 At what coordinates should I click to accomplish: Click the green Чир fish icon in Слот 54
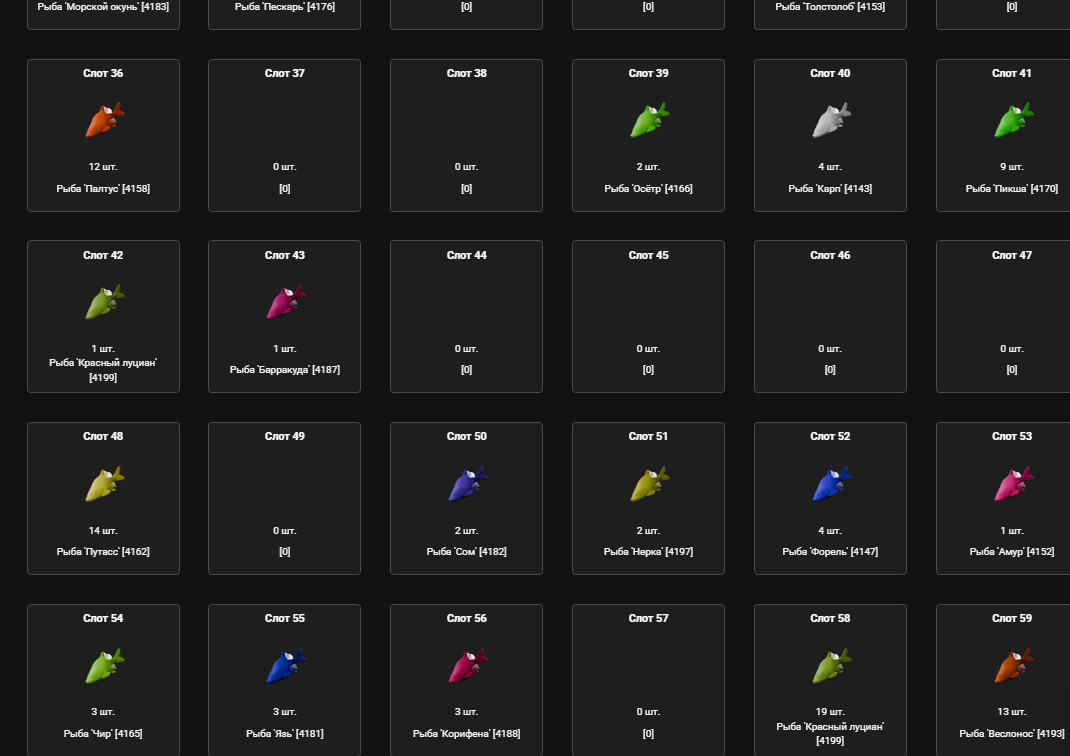pyautogui.click(x=104, y=665)
